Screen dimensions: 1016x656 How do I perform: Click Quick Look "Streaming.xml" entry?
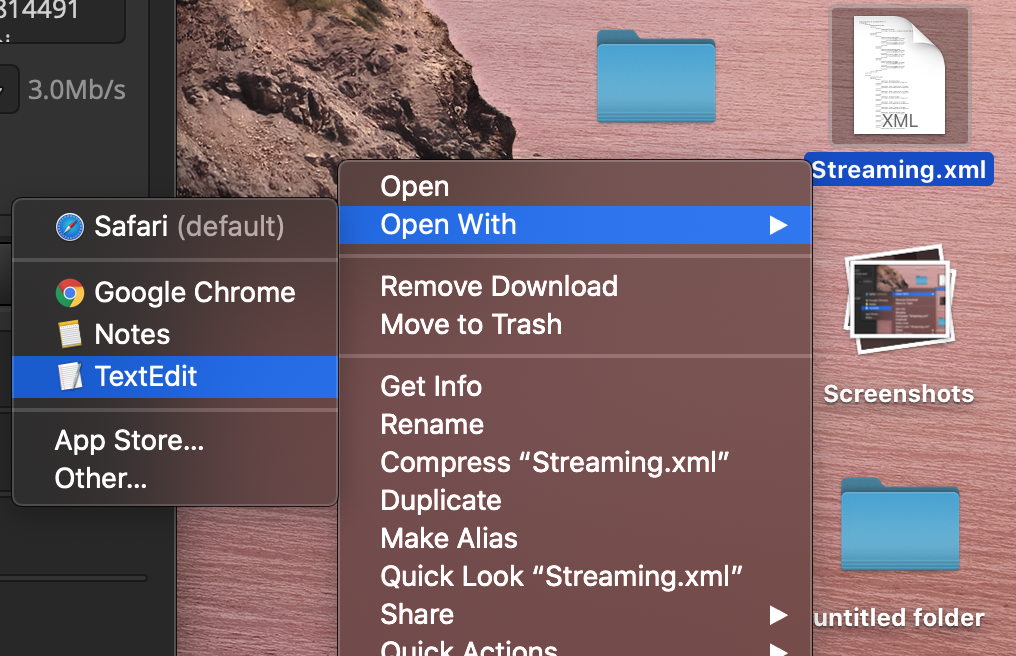pyautogui.click(x=561, y=577)
